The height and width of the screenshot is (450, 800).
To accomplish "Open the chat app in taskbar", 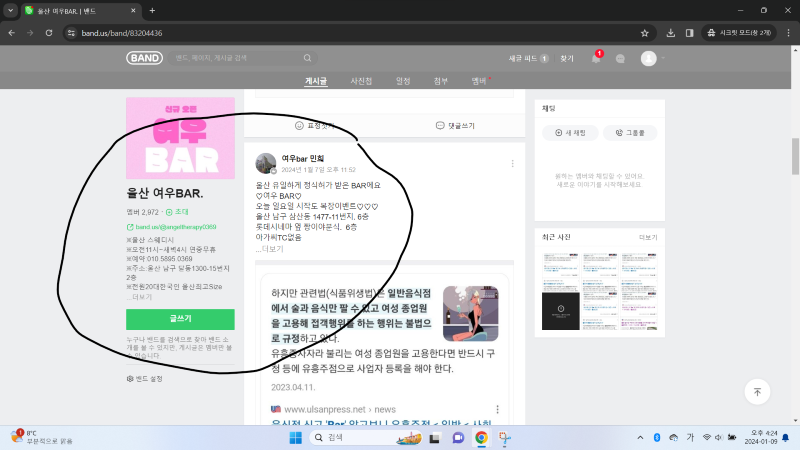I will pyautogui.click(x=458, y=438).
